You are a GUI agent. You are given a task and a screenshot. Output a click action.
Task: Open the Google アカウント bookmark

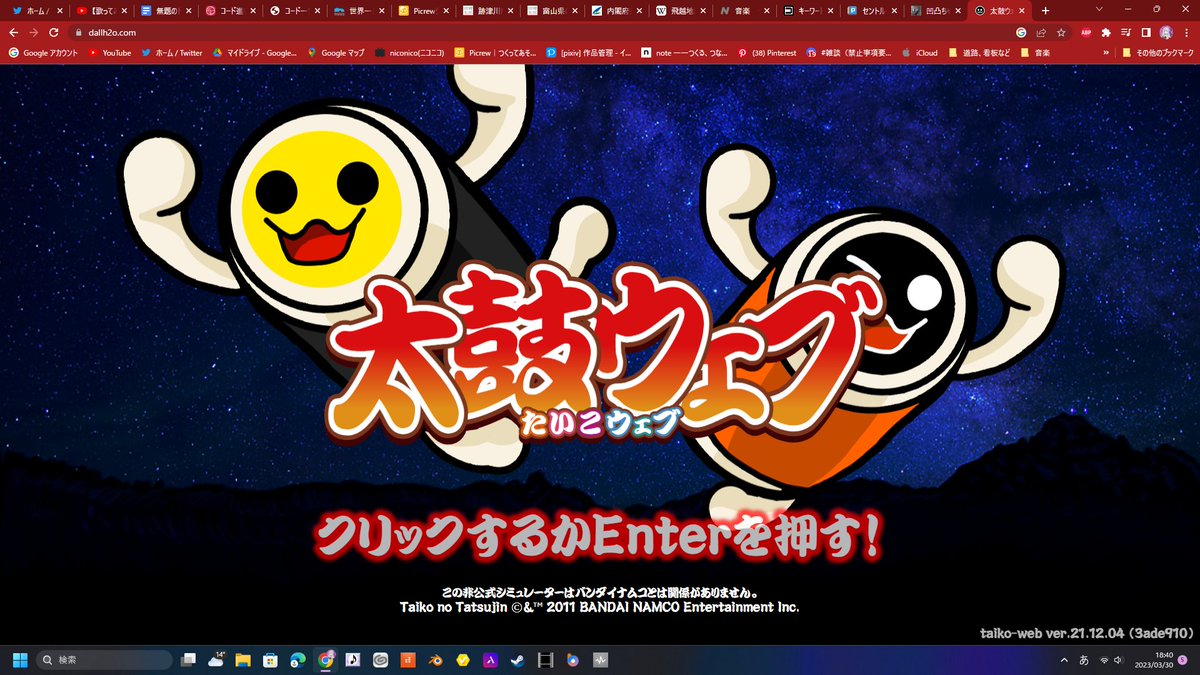[x=42, y=52]
